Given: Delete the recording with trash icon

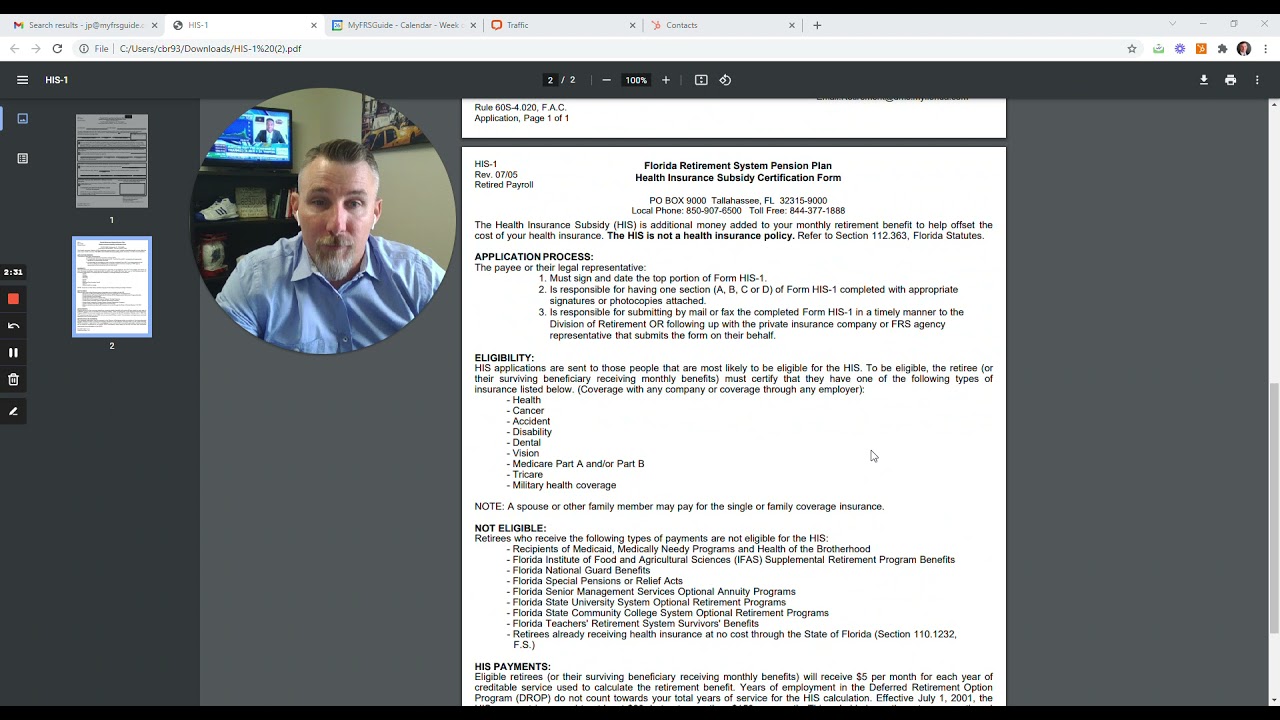Looking at the screenshot, I should click(x=13, y=379).
